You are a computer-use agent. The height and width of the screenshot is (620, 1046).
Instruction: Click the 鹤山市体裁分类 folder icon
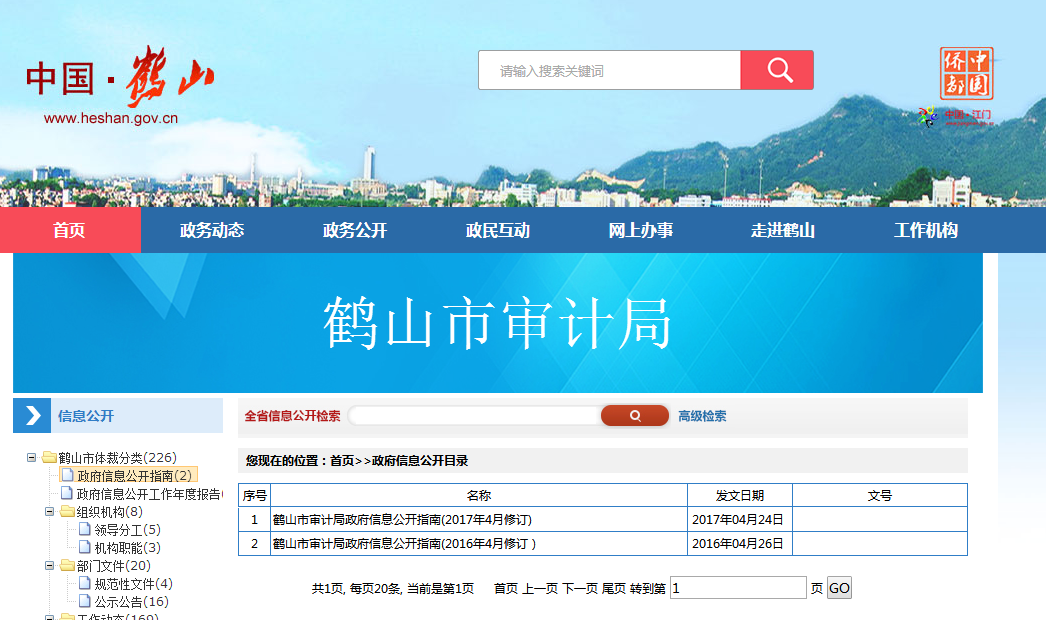(49, 458)
